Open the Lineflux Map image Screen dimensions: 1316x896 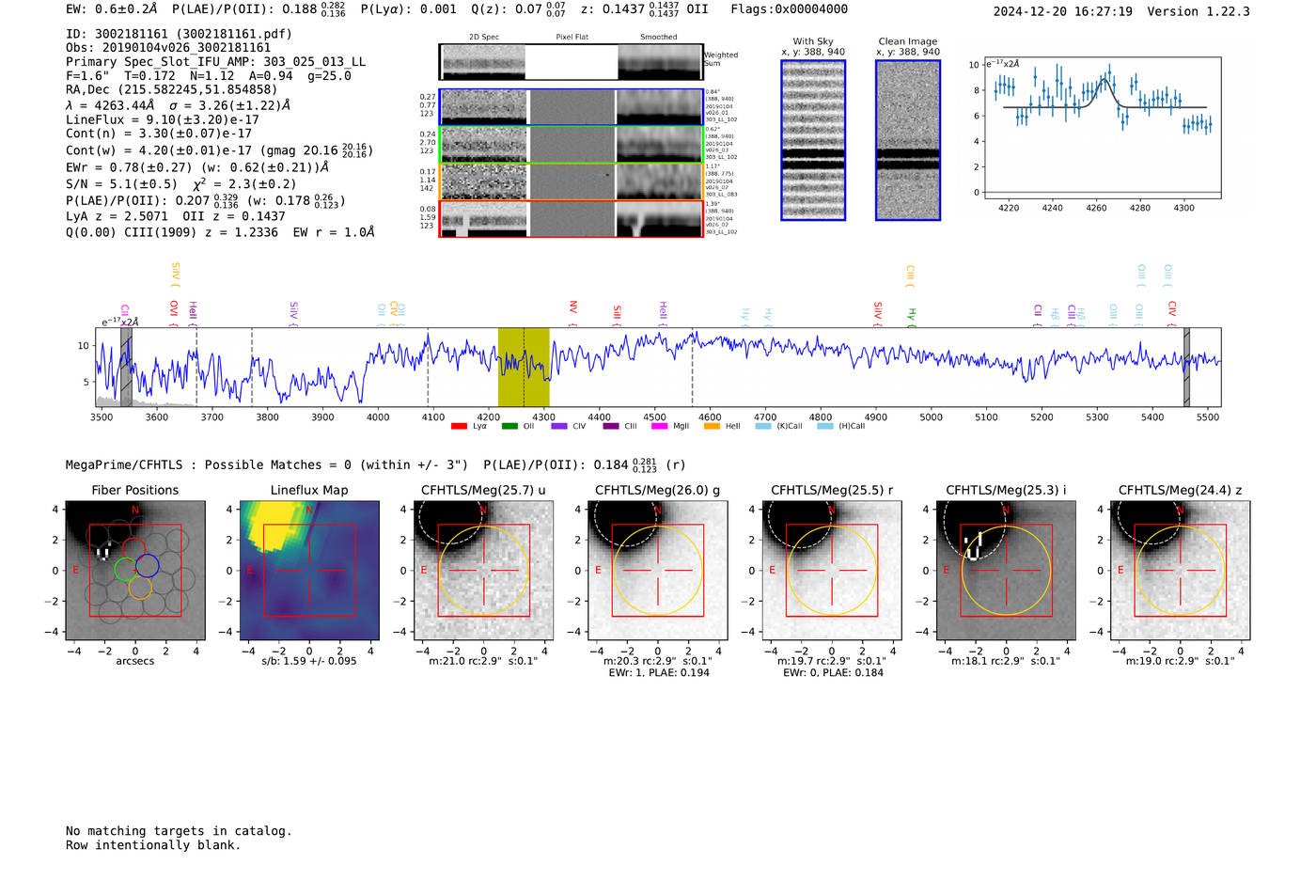309,570
